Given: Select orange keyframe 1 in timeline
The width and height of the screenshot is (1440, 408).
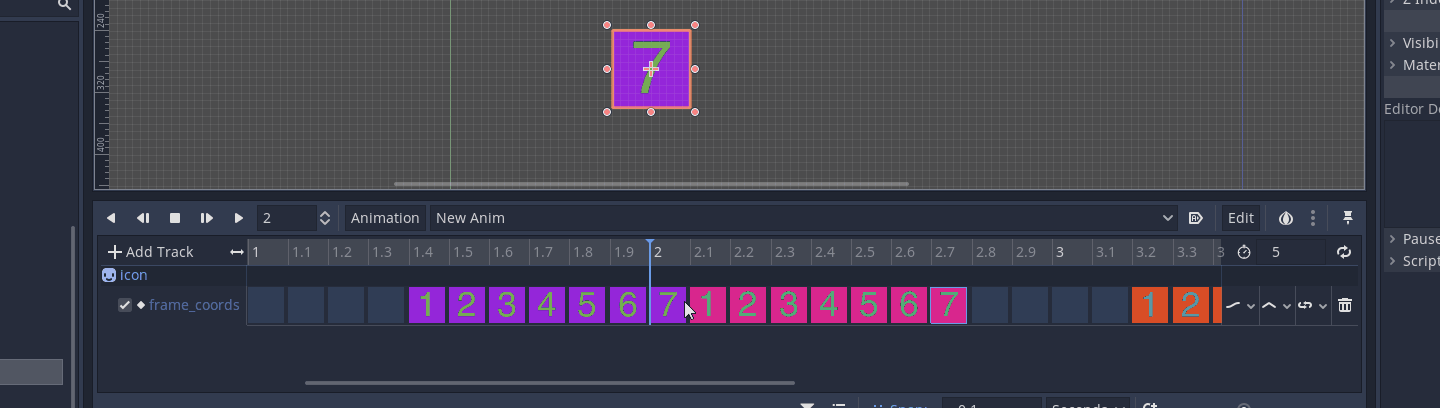Looking at the screenshot, I should [x=1150, y=305].
